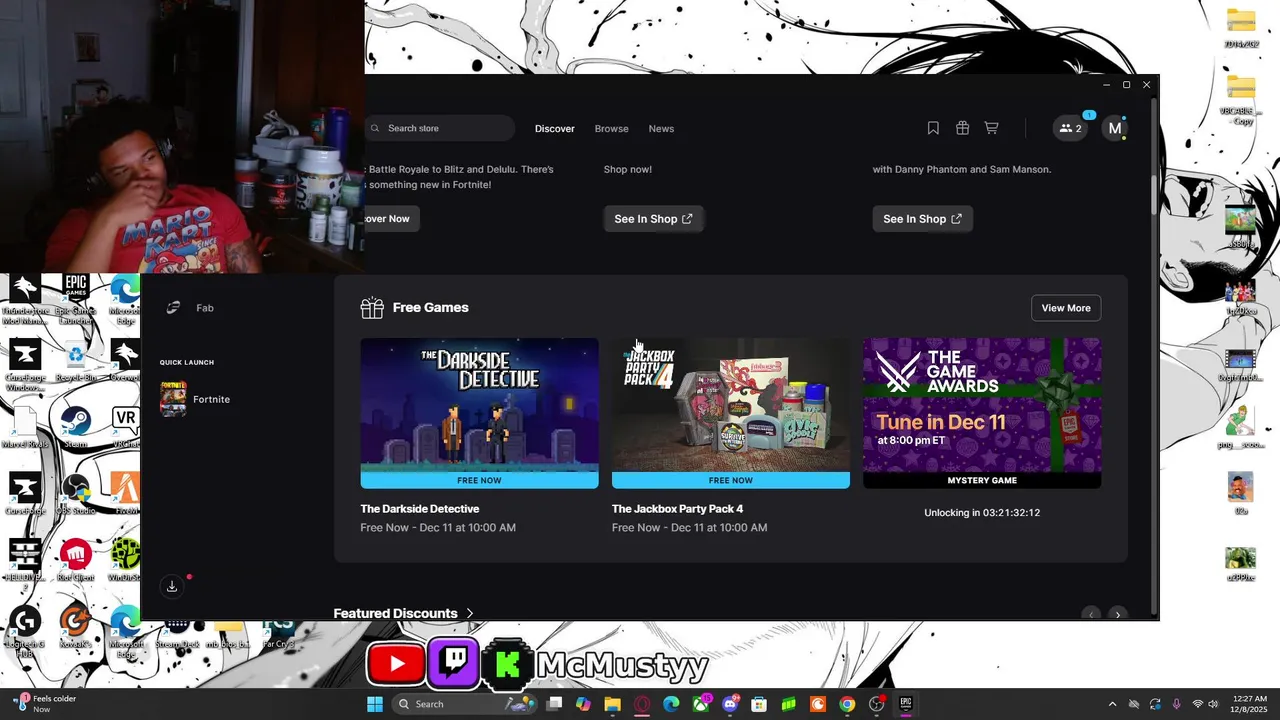This screenshot has height=720, width=1280.
Task: Open the M profile avatar
Action: [1115, 128]
